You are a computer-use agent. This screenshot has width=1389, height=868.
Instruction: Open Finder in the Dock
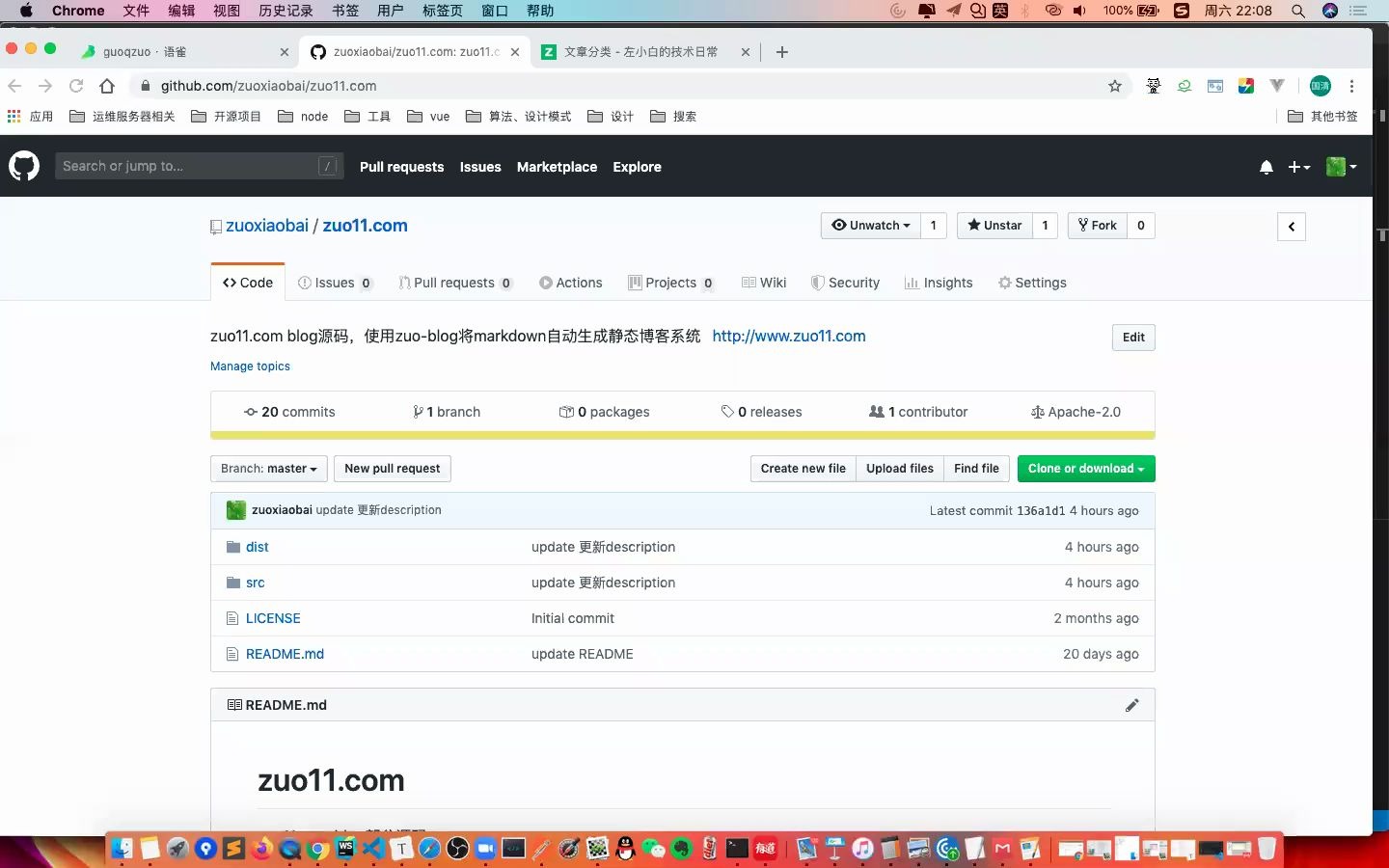[122, 849]
